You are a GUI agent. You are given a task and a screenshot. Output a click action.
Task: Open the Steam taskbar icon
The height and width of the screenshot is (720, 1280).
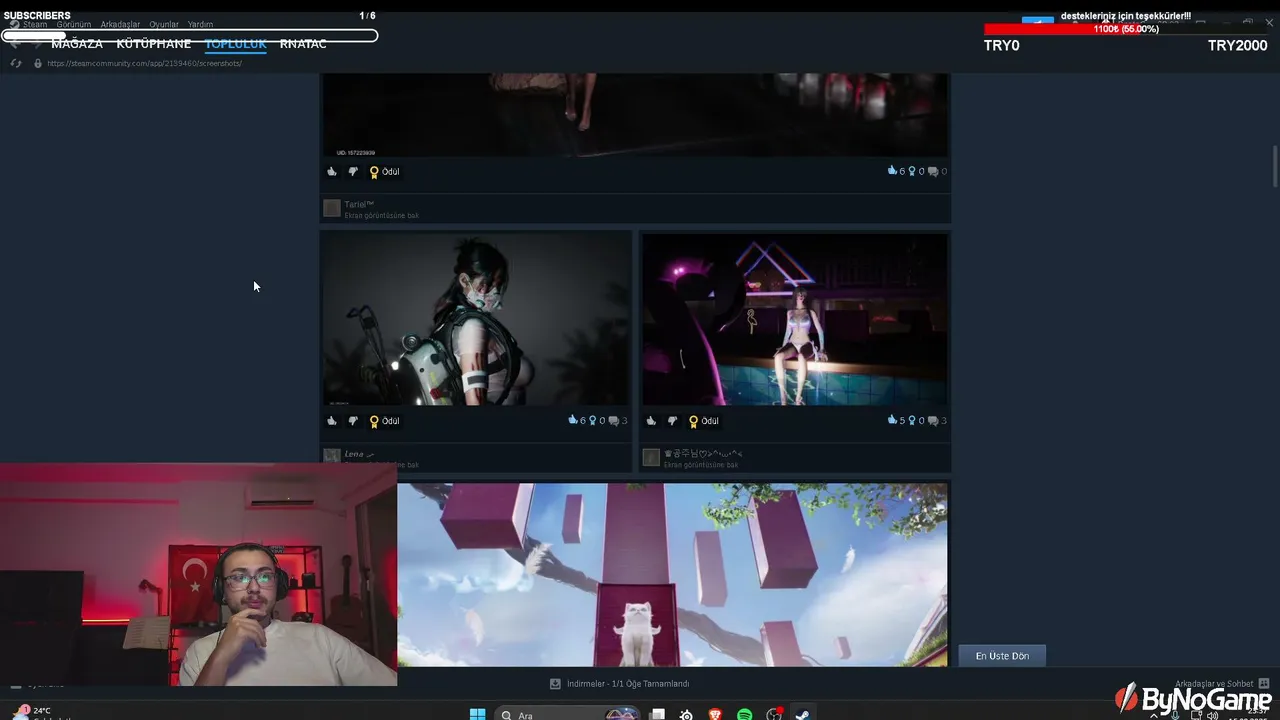tap(802, 714)
